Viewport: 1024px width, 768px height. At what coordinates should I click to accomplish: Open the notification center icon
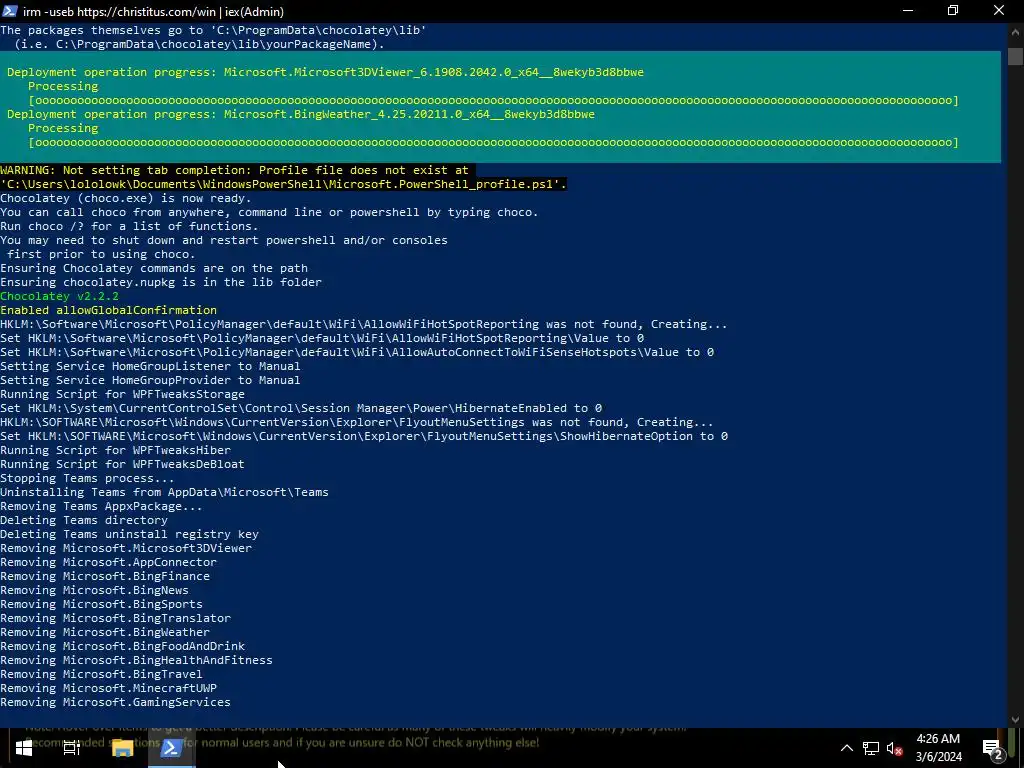click(992, 748)
